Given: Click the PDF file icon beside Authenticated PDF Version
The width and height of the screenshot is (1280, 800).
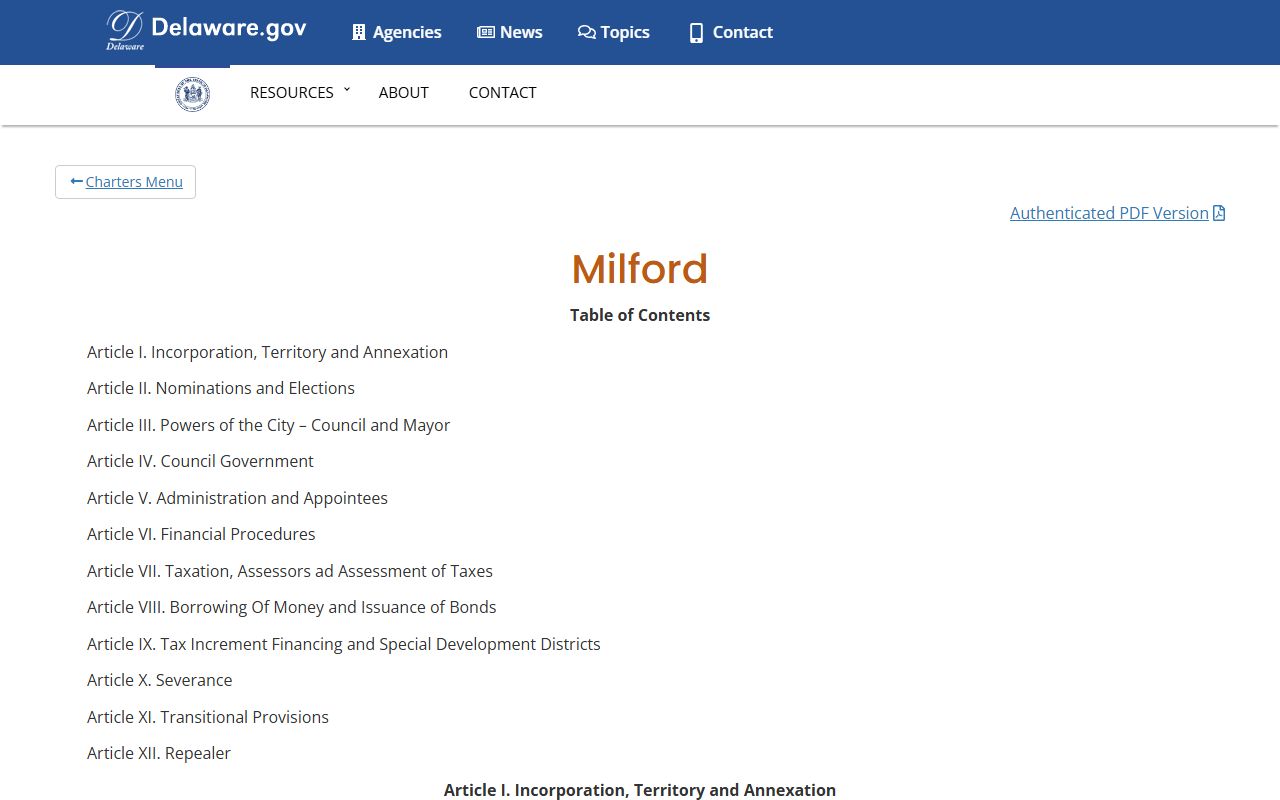Looking at the screenshot, I should click(1219, 213).
